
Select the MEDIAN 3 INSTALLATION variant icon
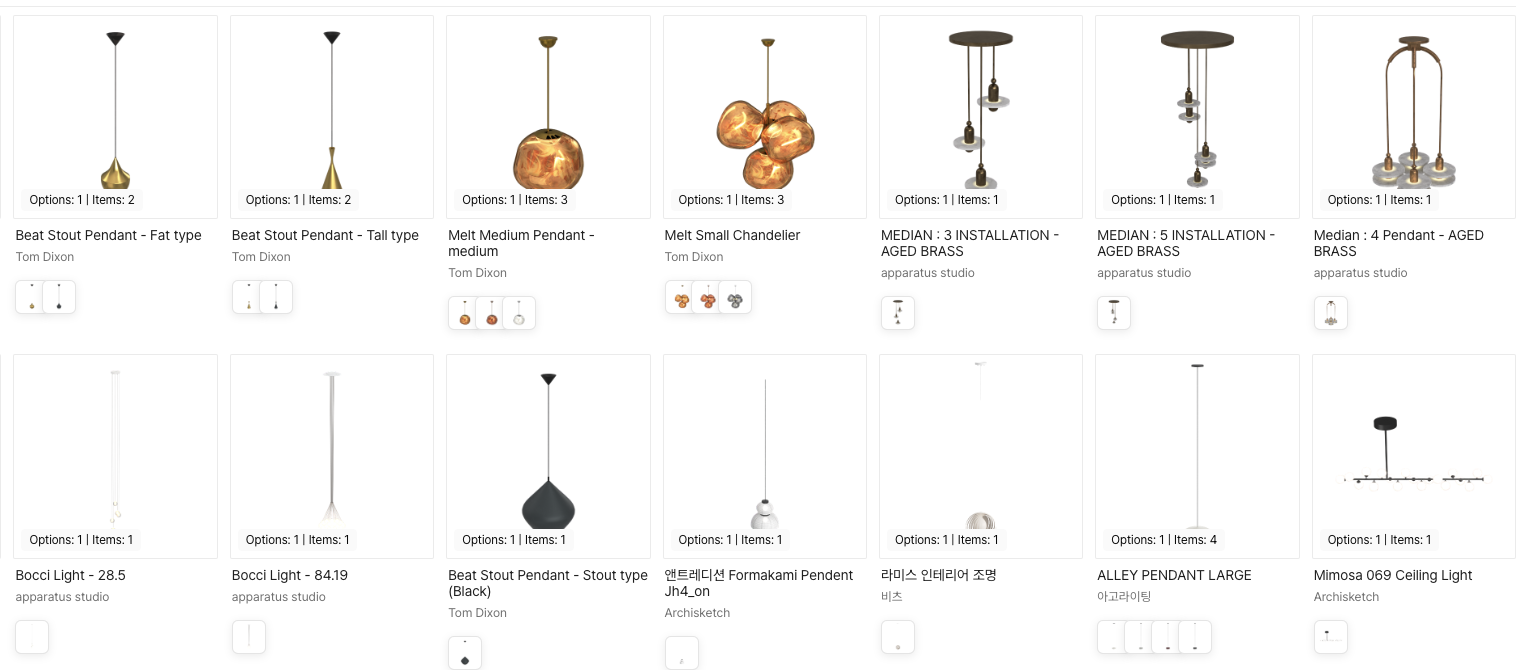(898, 313)
